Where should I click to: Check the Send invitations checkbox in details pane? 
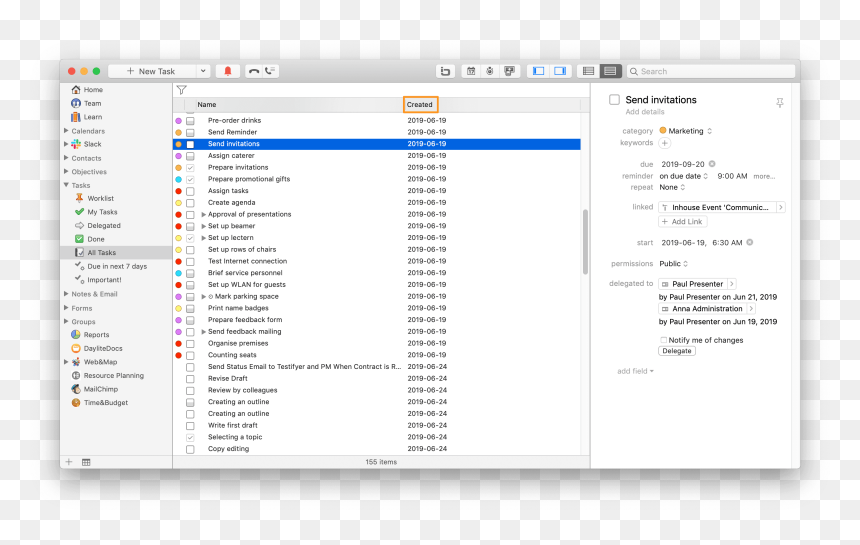614,99
